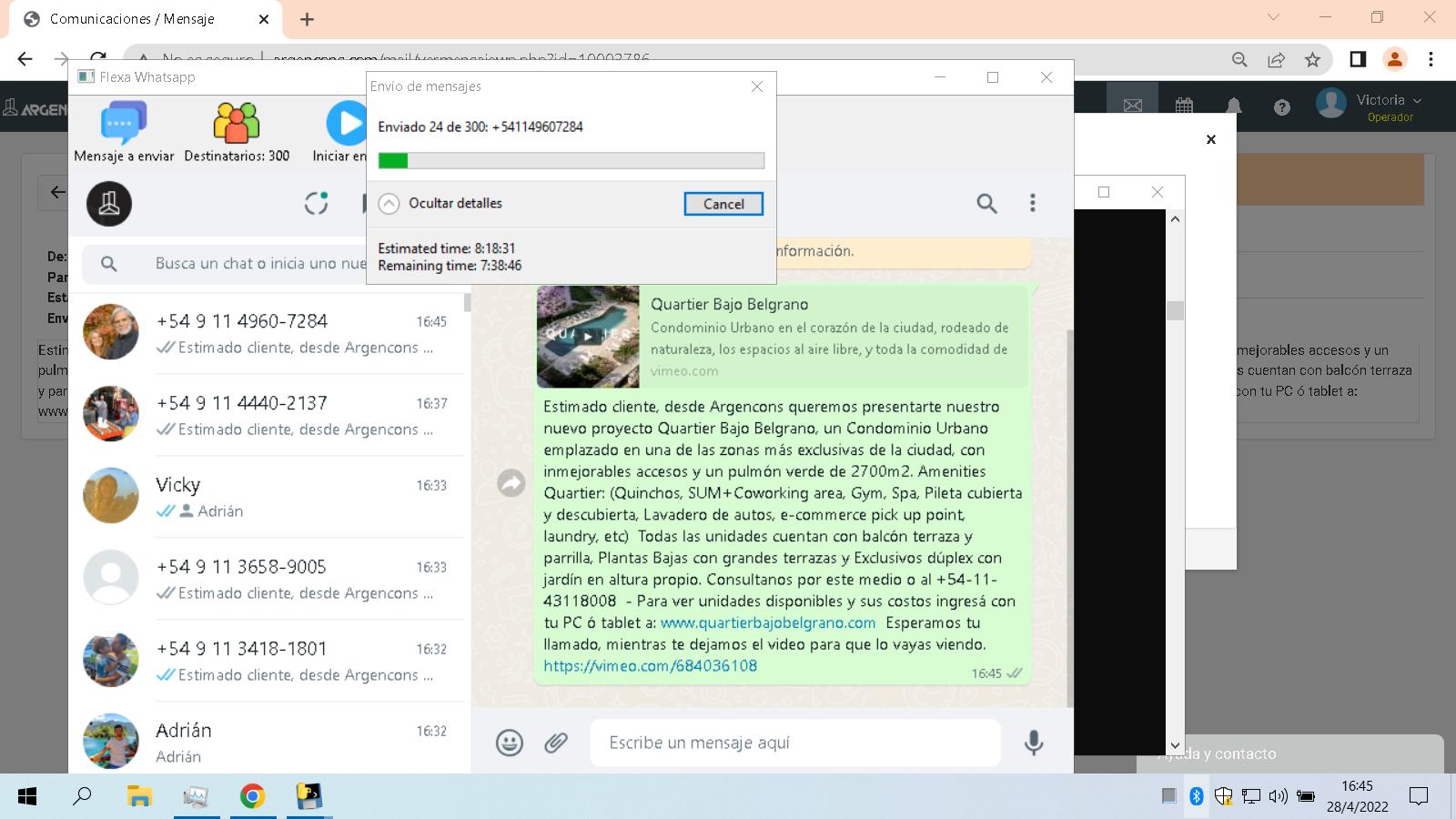
Task: Close the white popup with X
Action: point(1211,139)
